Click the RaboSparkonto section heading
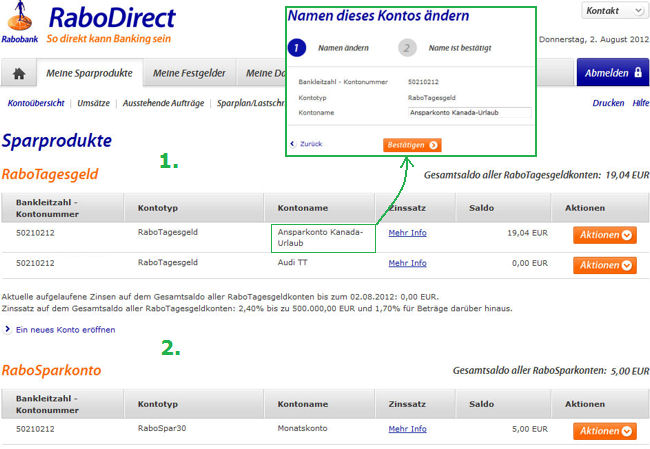This screenshot has height=449, width=650. pyautogui.click(x=51, y=370)
